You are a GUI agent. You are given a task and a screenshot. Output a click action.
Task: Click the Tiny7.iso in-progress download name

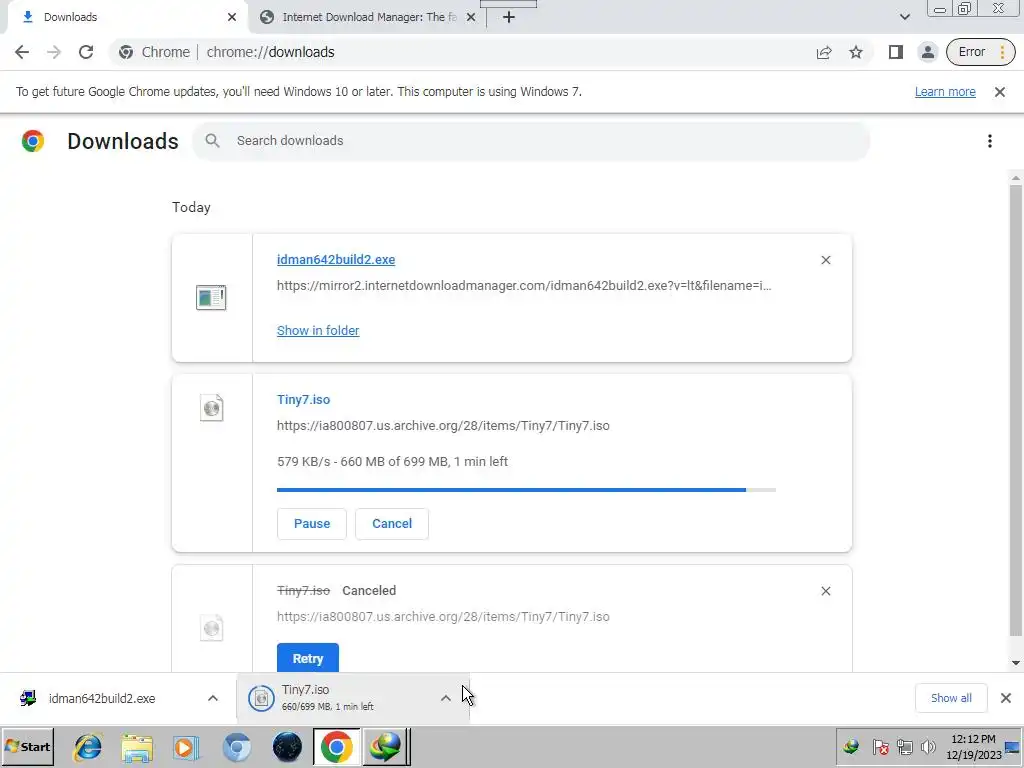point(304,400)
